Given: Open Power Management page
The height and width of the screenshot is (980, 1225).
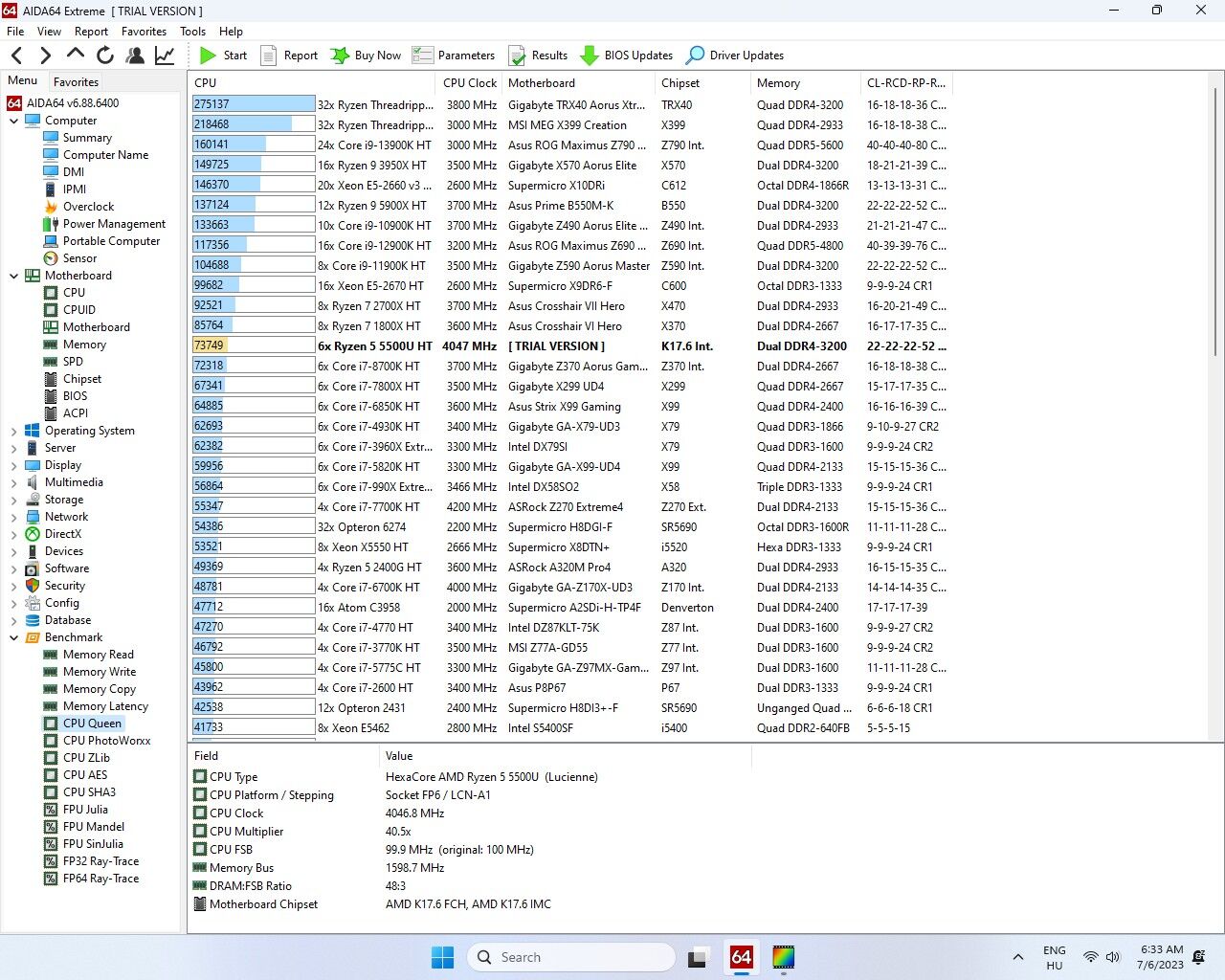Looking at the screenshot, I should pos(114,224).
